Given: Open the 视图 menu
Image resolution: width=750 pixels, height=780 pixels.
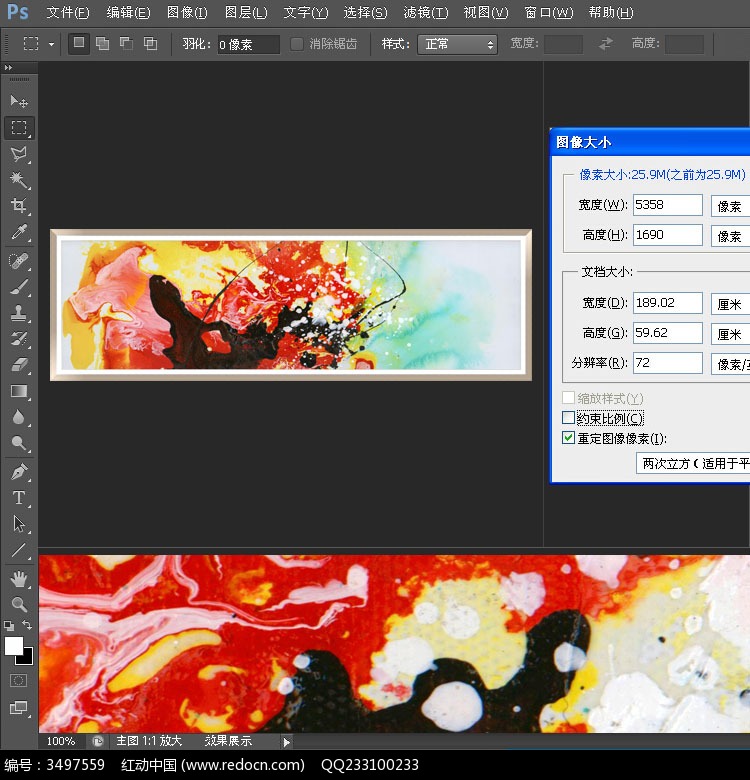Looking at the screenshot, I should click(485, 12).
